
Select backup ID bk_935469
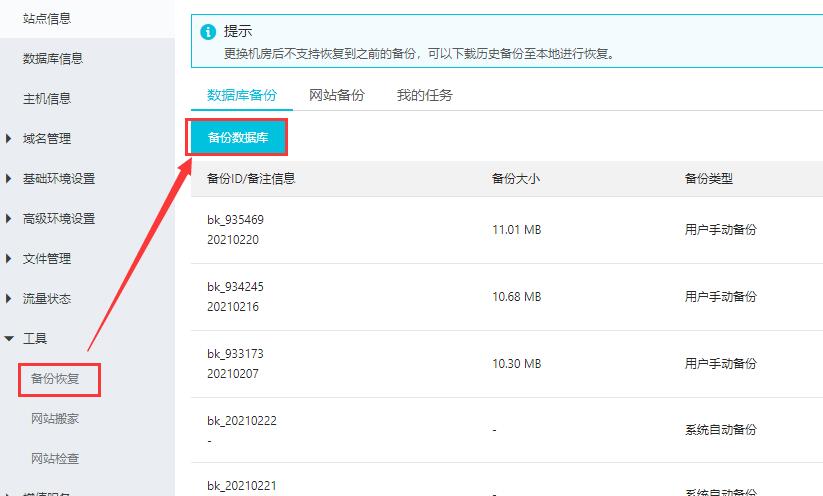click(235, 220)
